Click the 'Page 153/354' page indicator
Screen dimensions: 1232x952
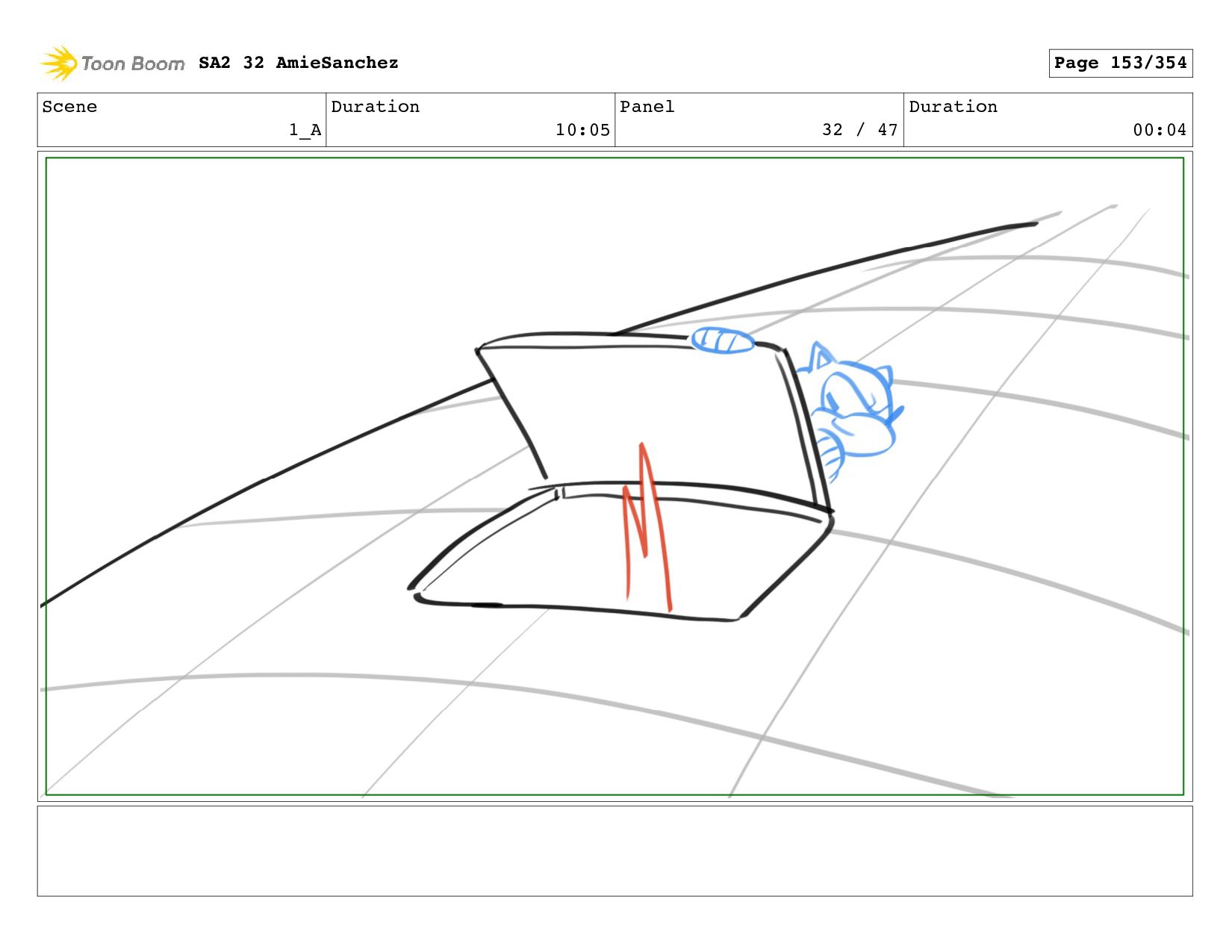tap(1120, 63)
